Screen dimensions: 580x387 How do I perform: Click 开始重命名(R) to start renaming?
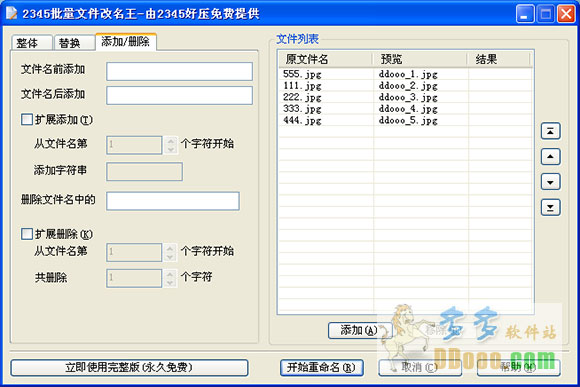pyautogui.click(x=321, y=368)
